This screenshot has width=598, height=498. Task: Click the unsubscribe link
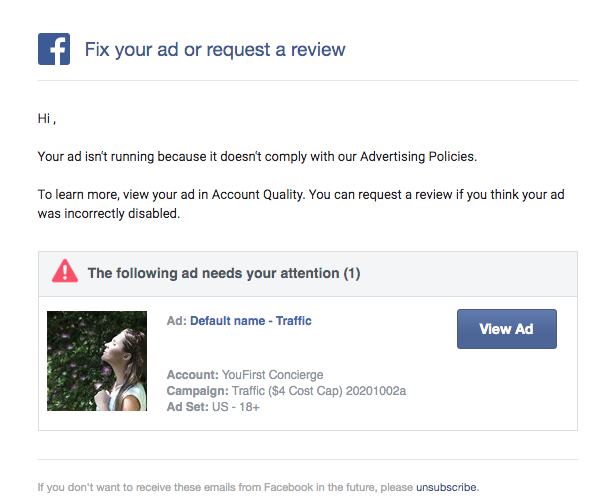(x=446, y=487)
